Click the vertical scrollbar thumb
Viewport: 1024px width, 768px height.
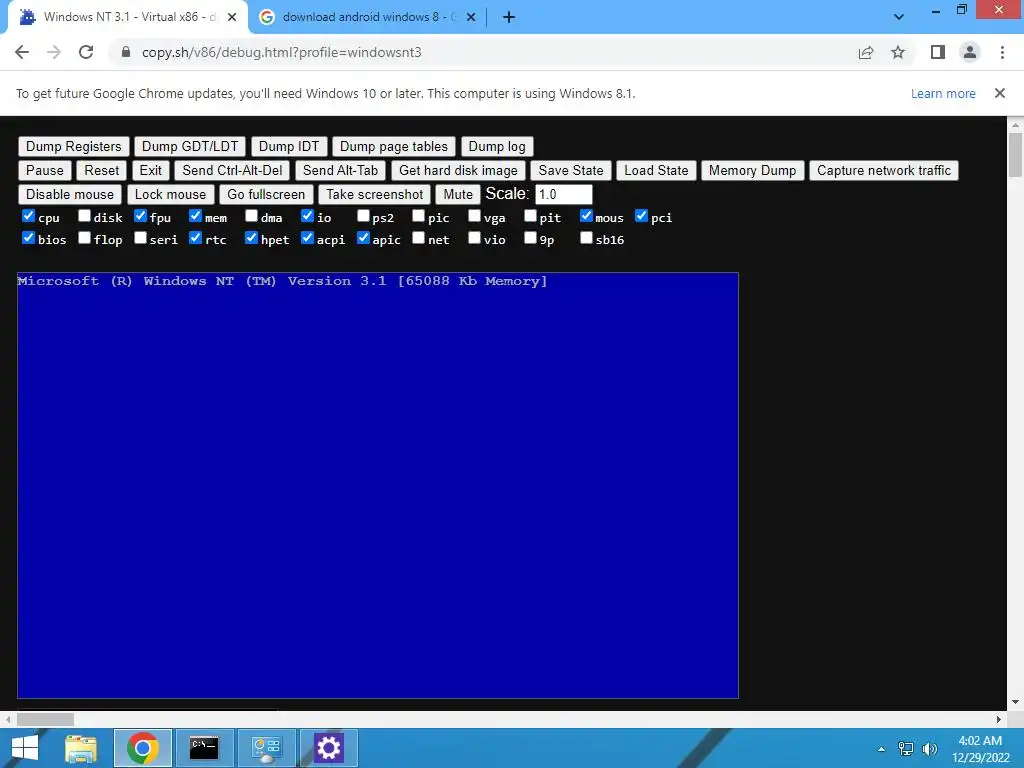tap(1015, 155)
